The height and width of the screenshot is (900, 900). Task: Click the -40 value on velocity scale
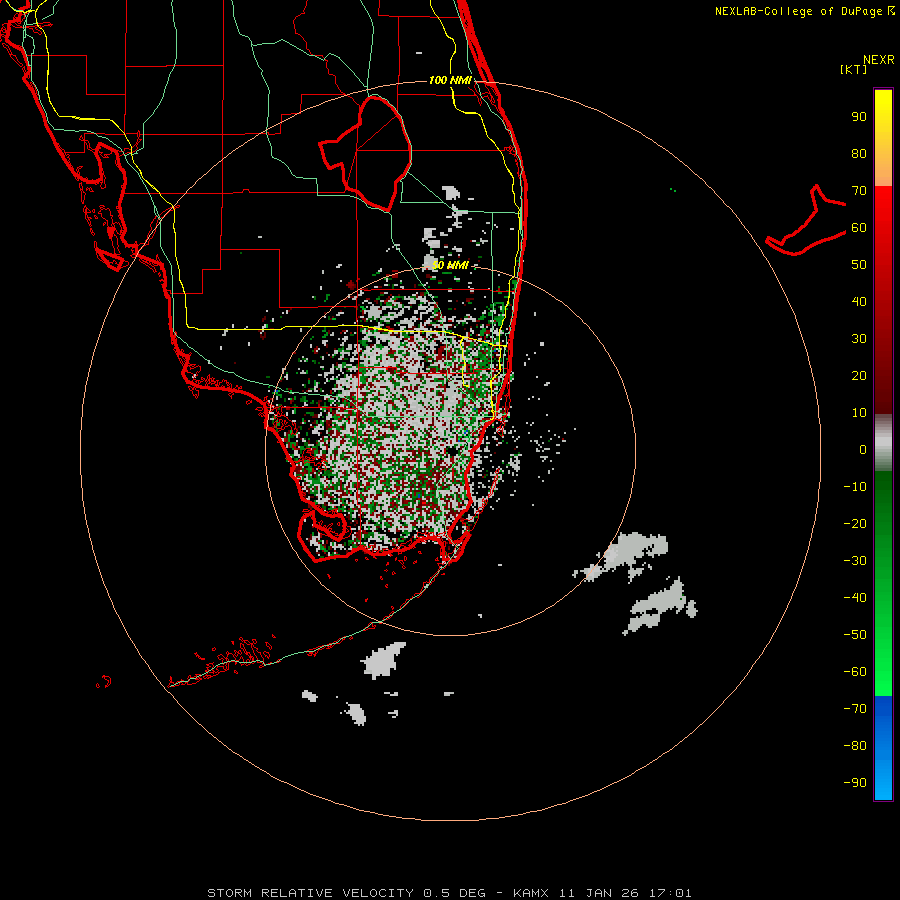pyautogui.click(x=855, y=598)
